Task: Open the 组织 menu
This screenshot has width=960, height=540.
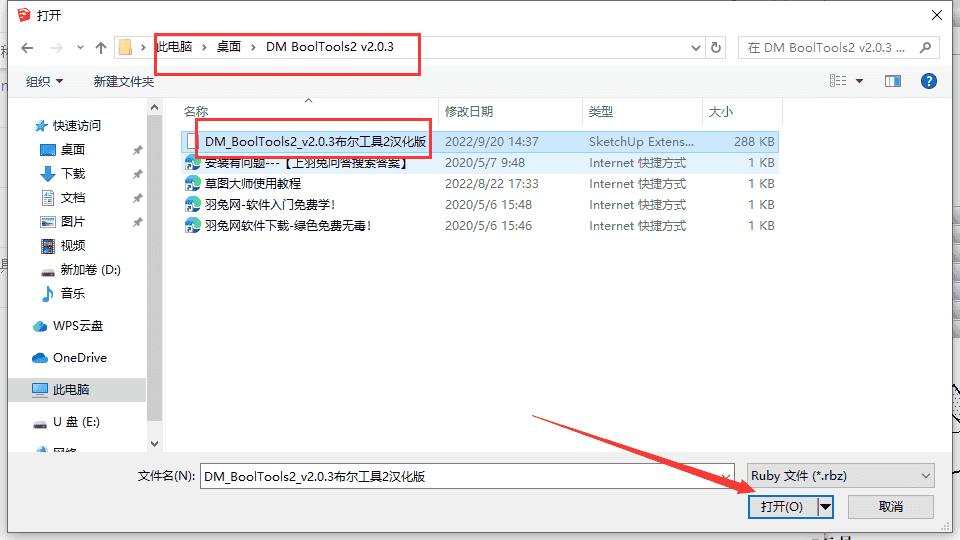Action: coord(44,81)
